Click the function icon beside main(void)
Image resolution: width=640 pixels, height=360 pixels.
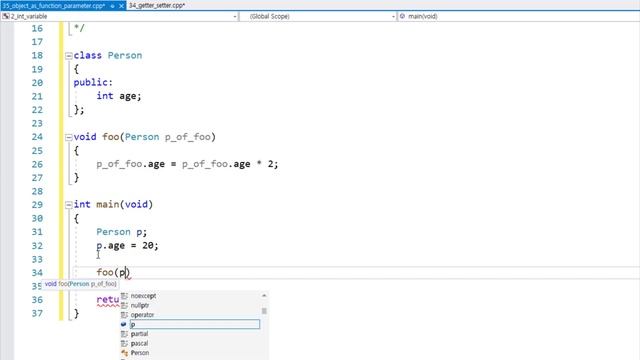(402, 16)
